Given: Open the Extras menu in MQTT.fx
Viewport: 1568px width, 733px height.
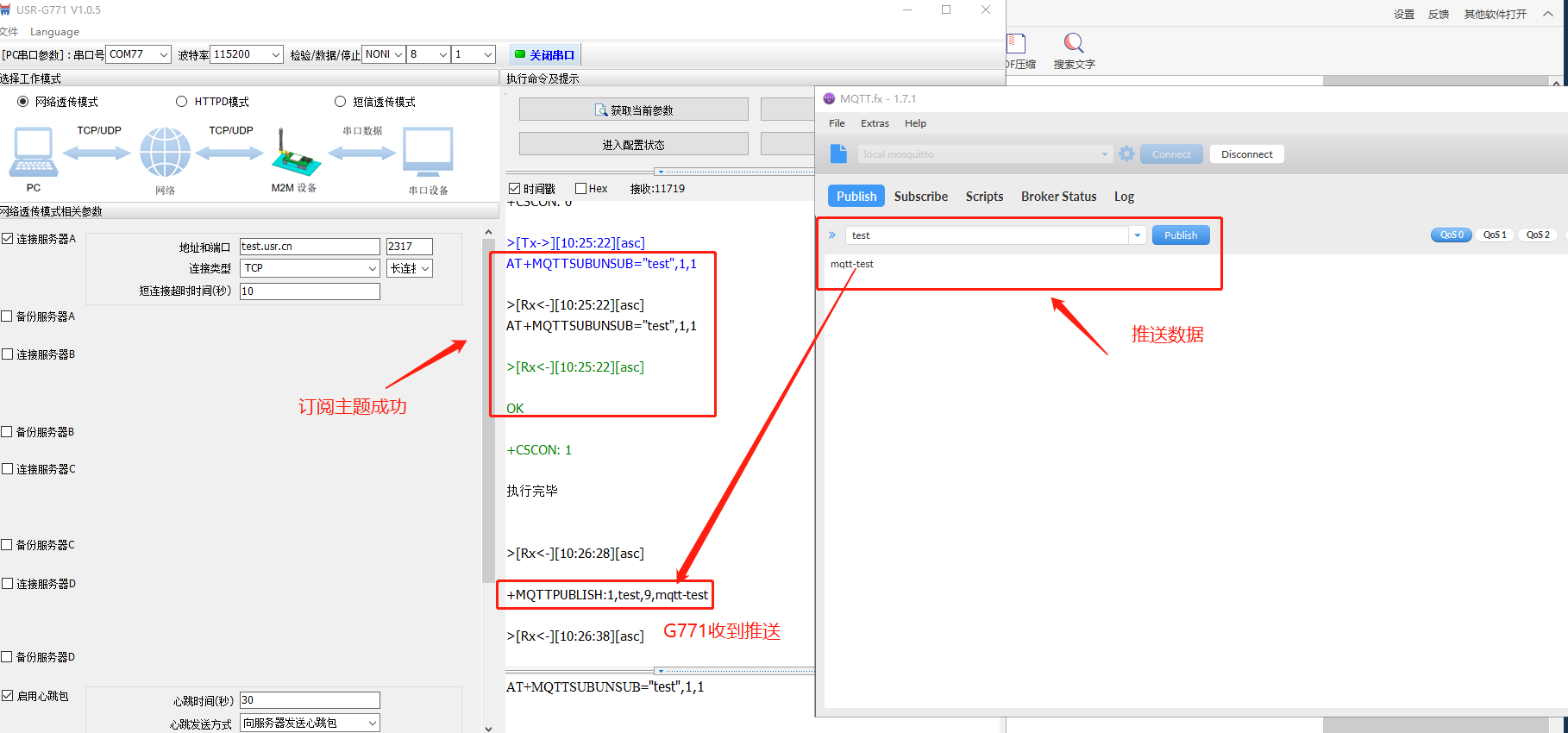Looking at the screenshot, I should [874, 123].
